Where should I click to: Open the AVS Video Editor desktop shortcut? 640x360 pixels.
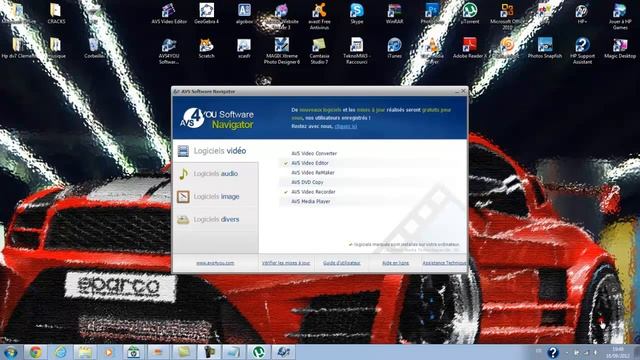[x=169, y=13]
